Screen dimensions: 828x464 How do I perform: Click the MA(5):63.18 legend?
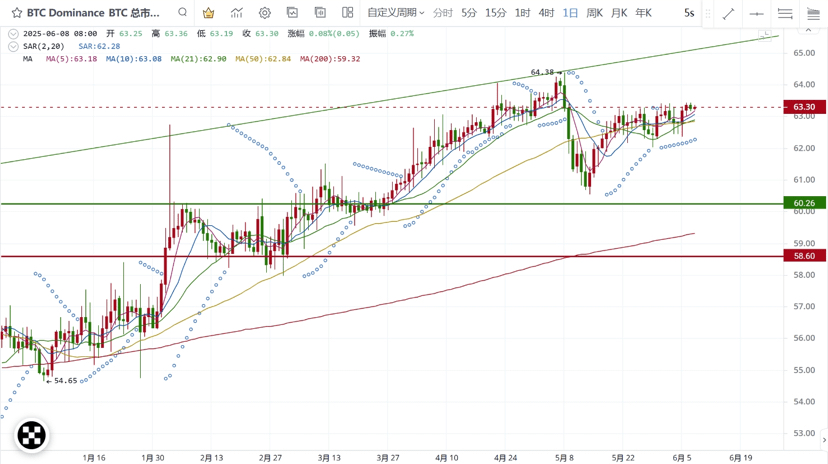point(71,59)
